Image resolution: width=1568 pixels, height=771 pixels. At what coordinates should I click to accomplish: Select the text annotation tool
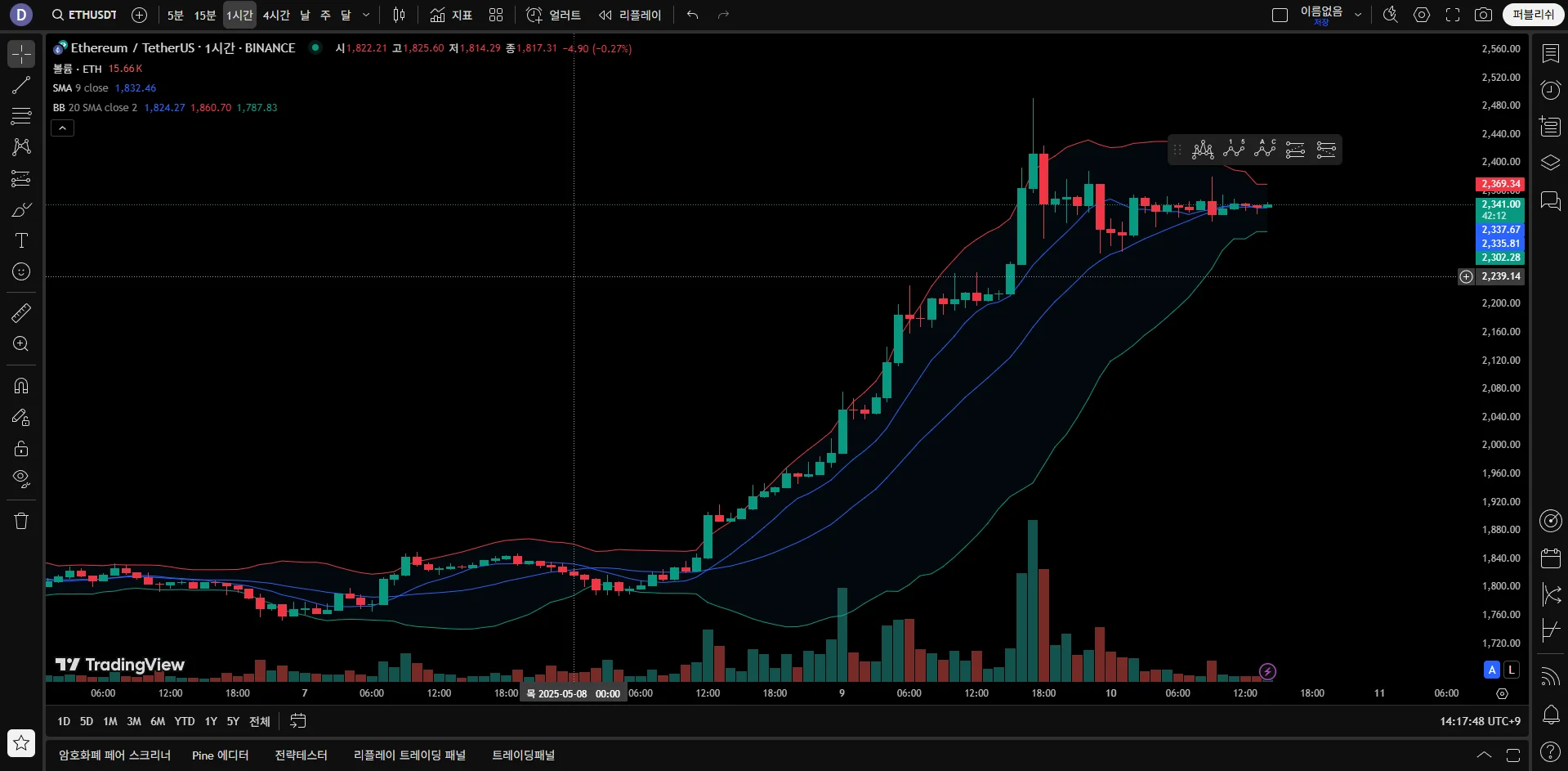[x=21, y=240]
